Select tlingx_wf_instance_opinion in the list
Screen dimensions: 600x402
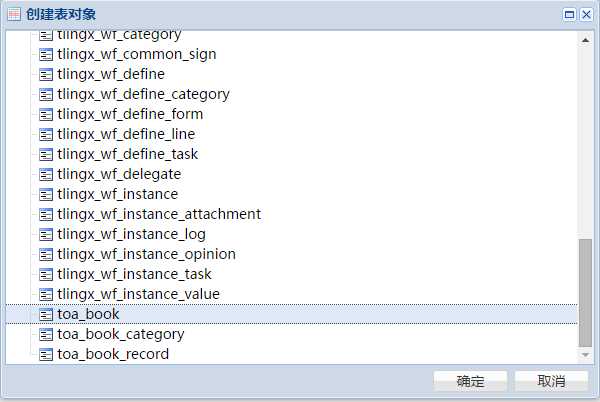click(x=147, y=254)
